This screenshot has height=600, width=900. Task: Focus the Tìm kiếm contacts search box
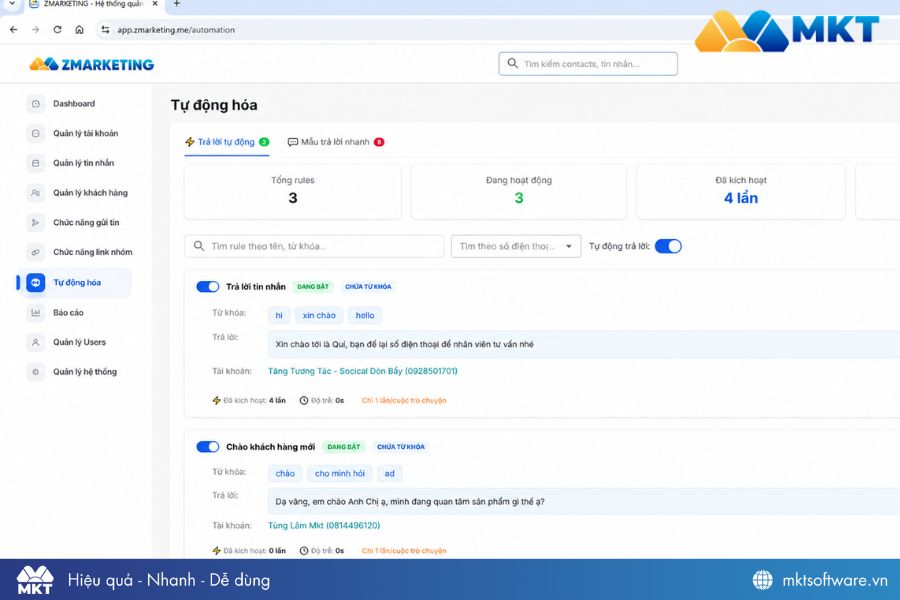click(x=588, y=64)
